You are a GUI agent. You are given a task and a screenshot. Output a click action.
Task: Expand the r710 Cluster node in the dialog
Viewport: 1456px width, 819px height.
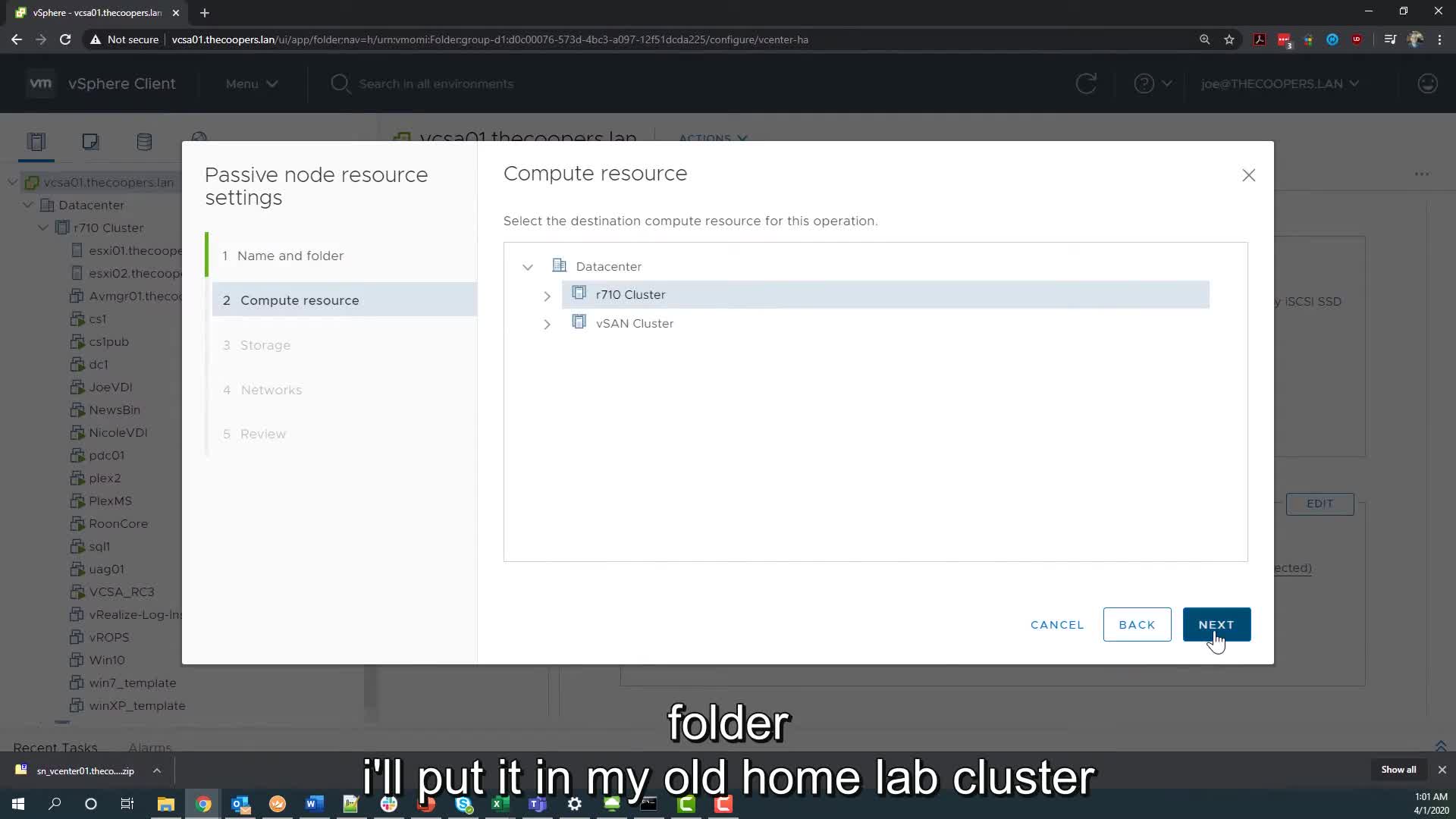point(547,296)
